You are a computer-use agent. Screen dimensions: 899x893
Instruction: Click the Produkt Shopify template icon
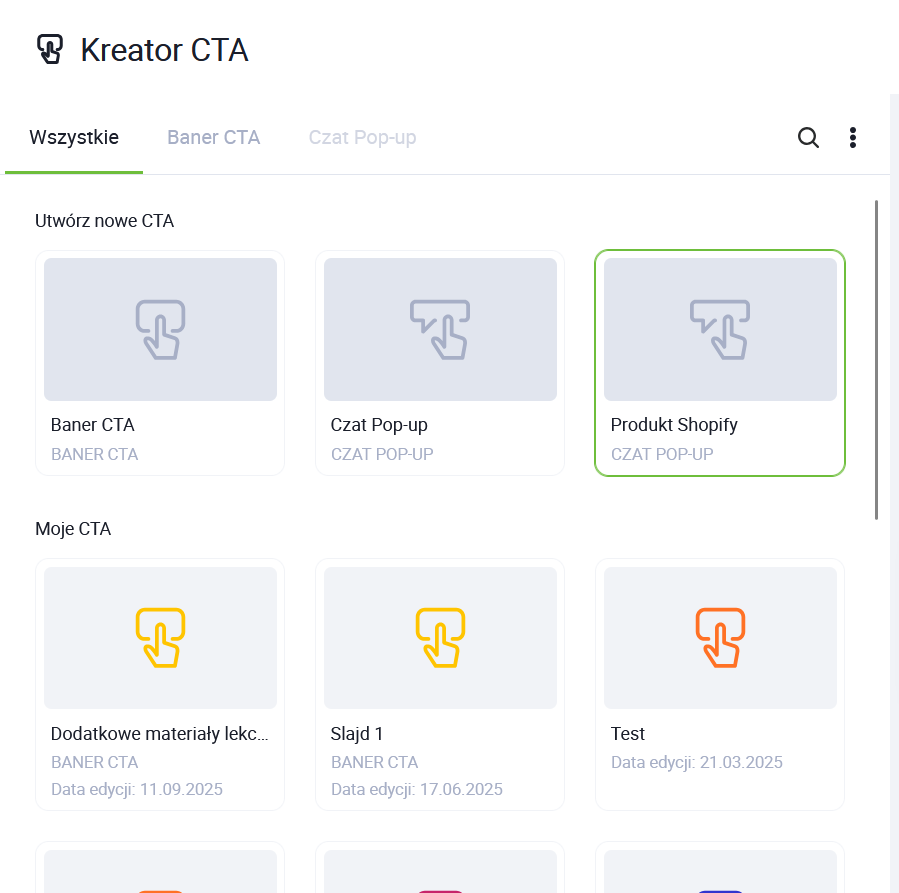tap(720, 329)
